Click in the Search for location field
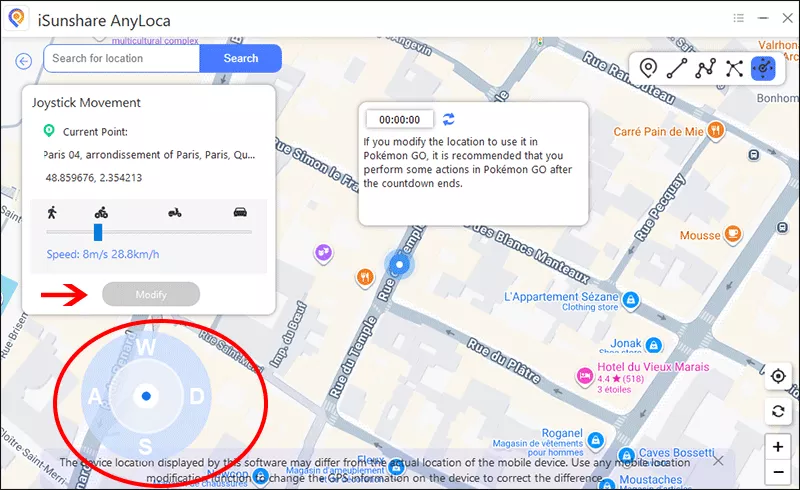The image size is (800, 490). point(122,58)
